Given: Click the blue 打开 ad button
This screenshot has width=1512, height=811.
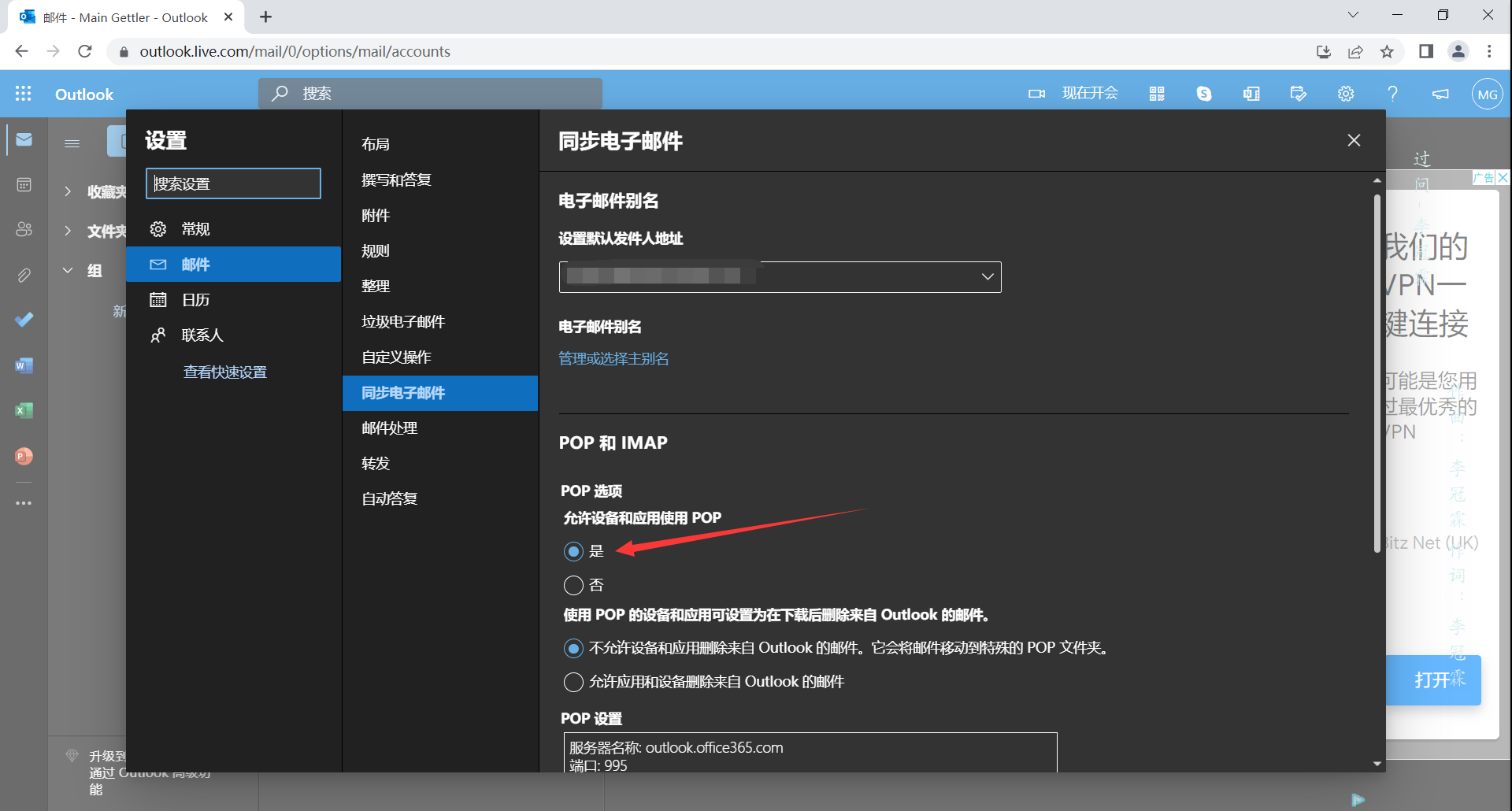Looking at the screenshot, I should click(x=1433, y=680).
